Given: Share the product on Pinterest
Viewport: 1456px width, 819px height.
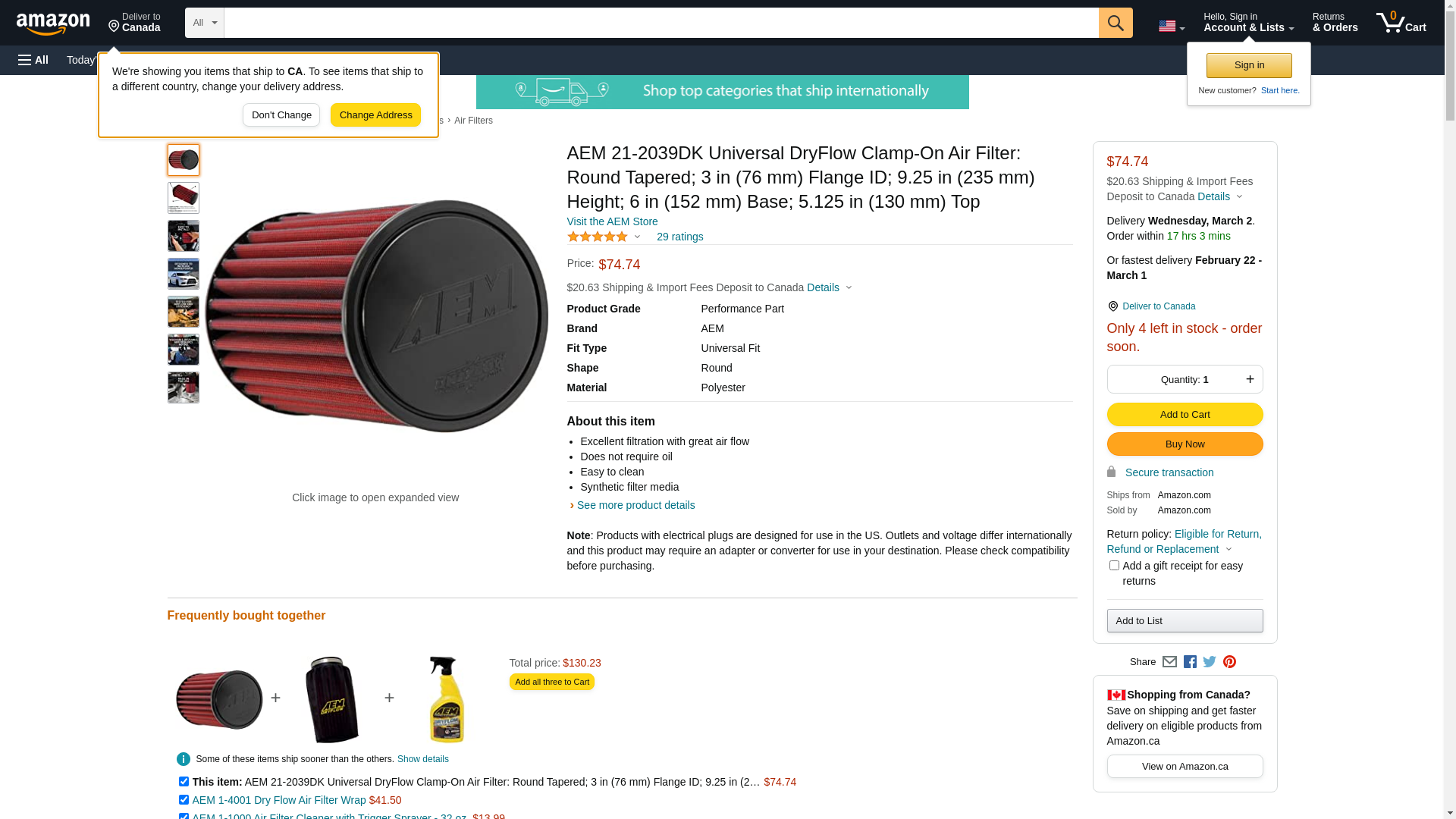Looking at the screenshot, I should [1229, 662].
